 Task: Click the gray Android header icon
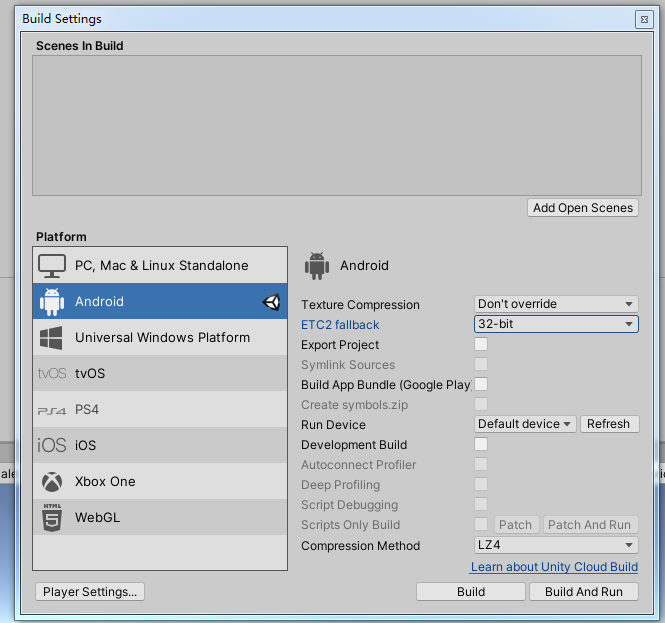pos(317,266)
